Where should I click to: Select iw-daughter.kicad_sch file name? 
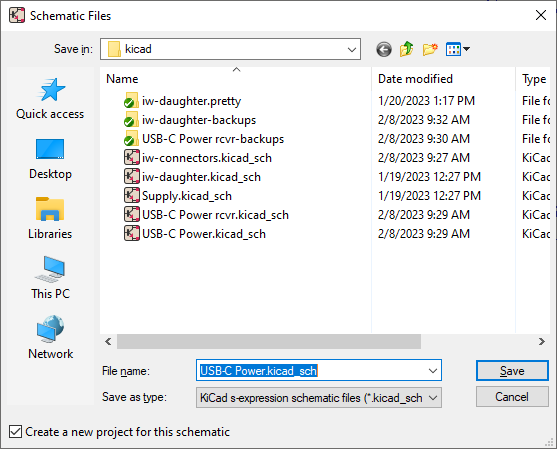pos(201,177)
